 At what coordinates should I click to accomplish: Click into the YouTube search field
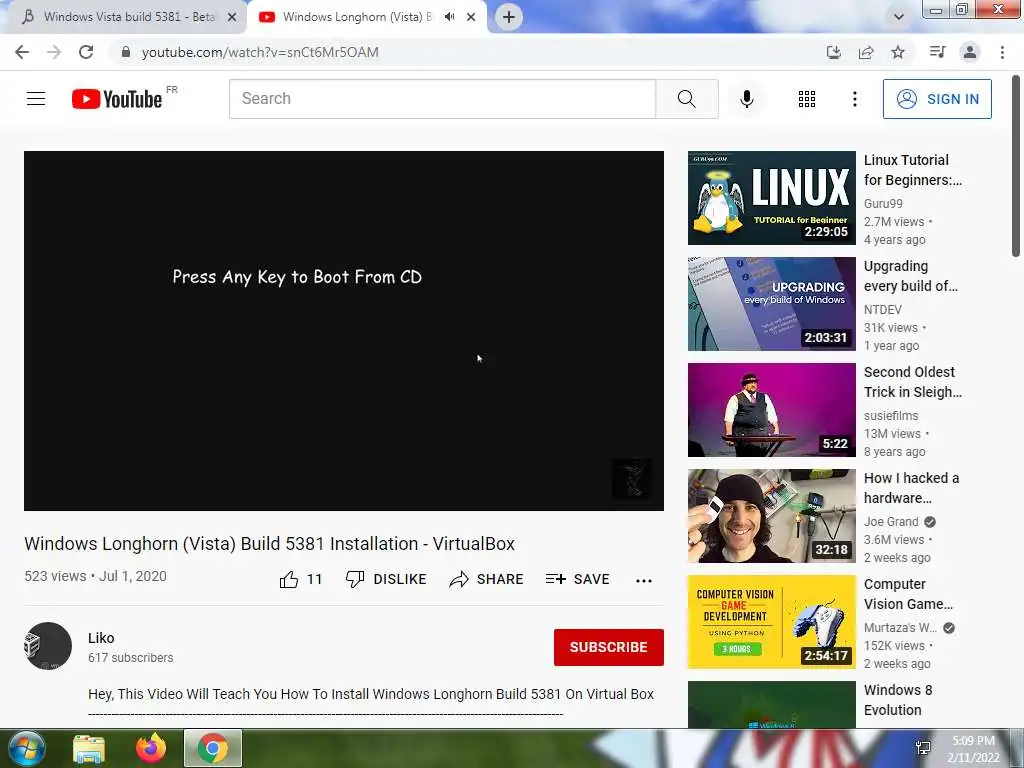tap(442, 99)
